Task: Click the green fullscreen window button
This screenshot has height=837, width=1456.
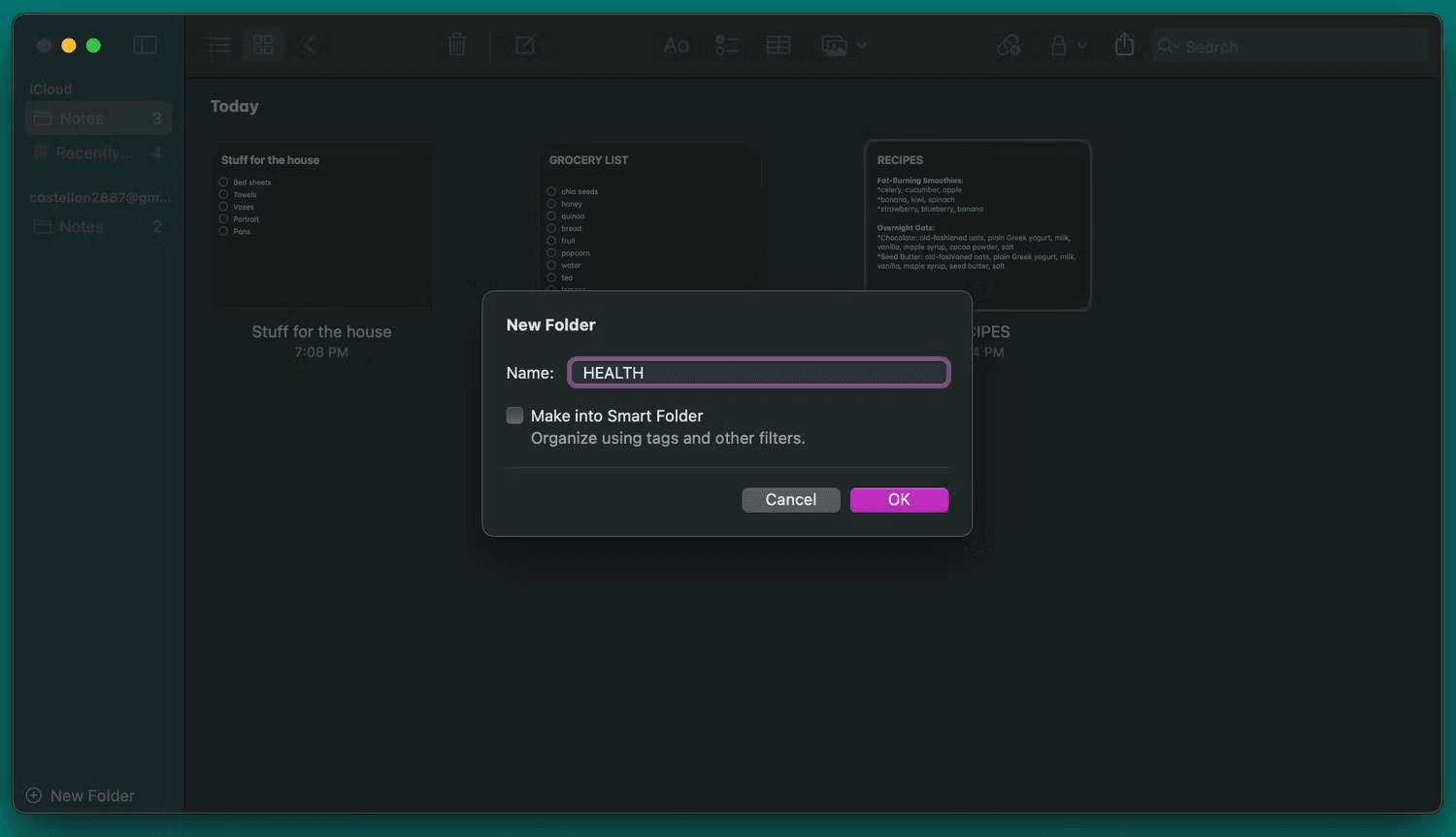Action: [x=93, y=46]
